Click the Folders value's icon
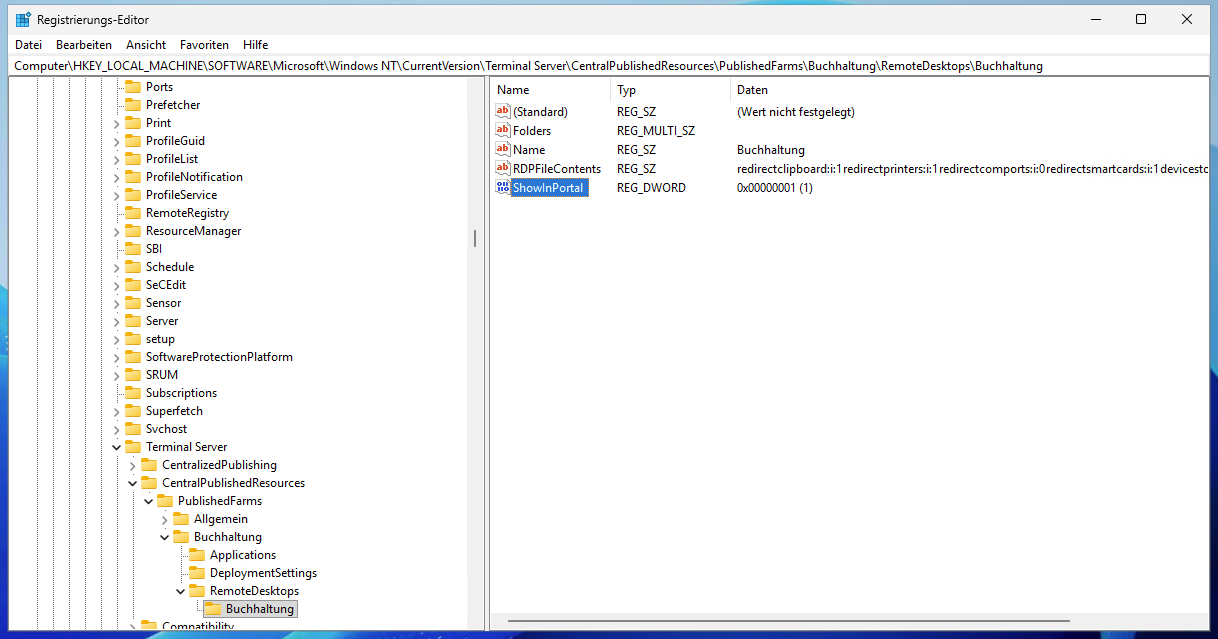1218x639 pixels. pyautogui.click(x=503, y=130)
